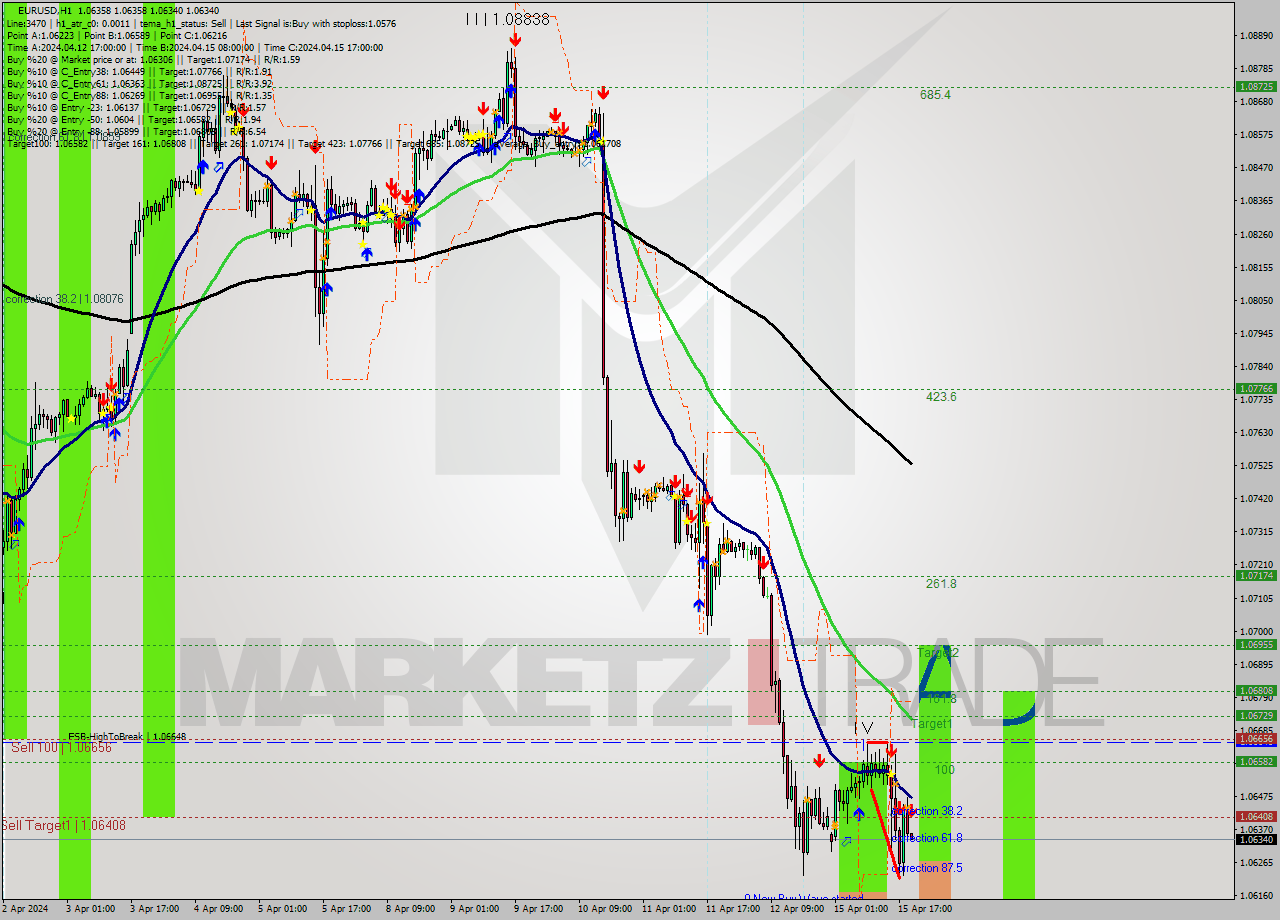The image size is (1280, 920).
Task: Click the 'correction 38.2' blue label
Action: pyautogui.click(x=927, y=811)
